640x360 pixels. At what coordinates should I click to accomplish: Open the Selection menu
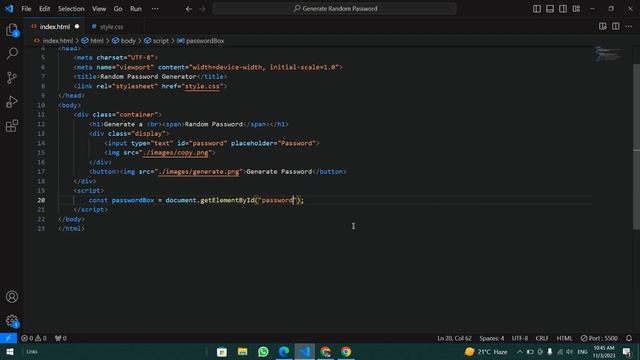point(71,9)
